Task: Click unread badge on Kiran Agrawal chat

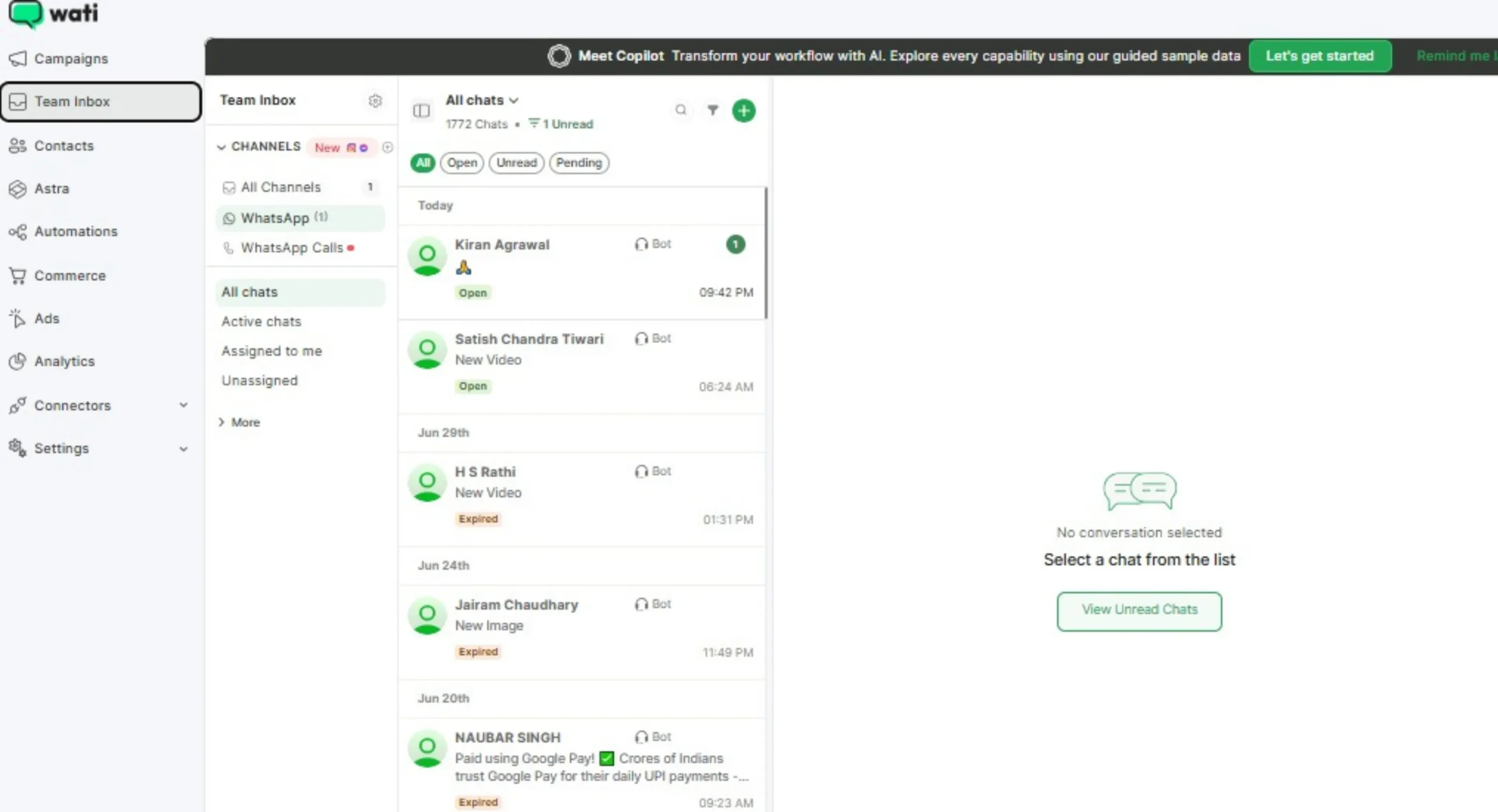Action: tap(736, 244)
